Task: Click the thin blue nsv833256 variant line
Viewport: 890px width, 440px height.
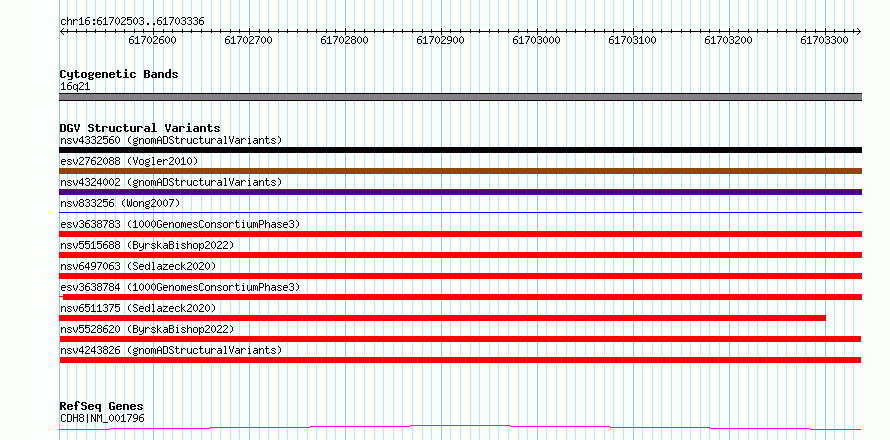Action: pyautogui.click(x=460, y=213)
